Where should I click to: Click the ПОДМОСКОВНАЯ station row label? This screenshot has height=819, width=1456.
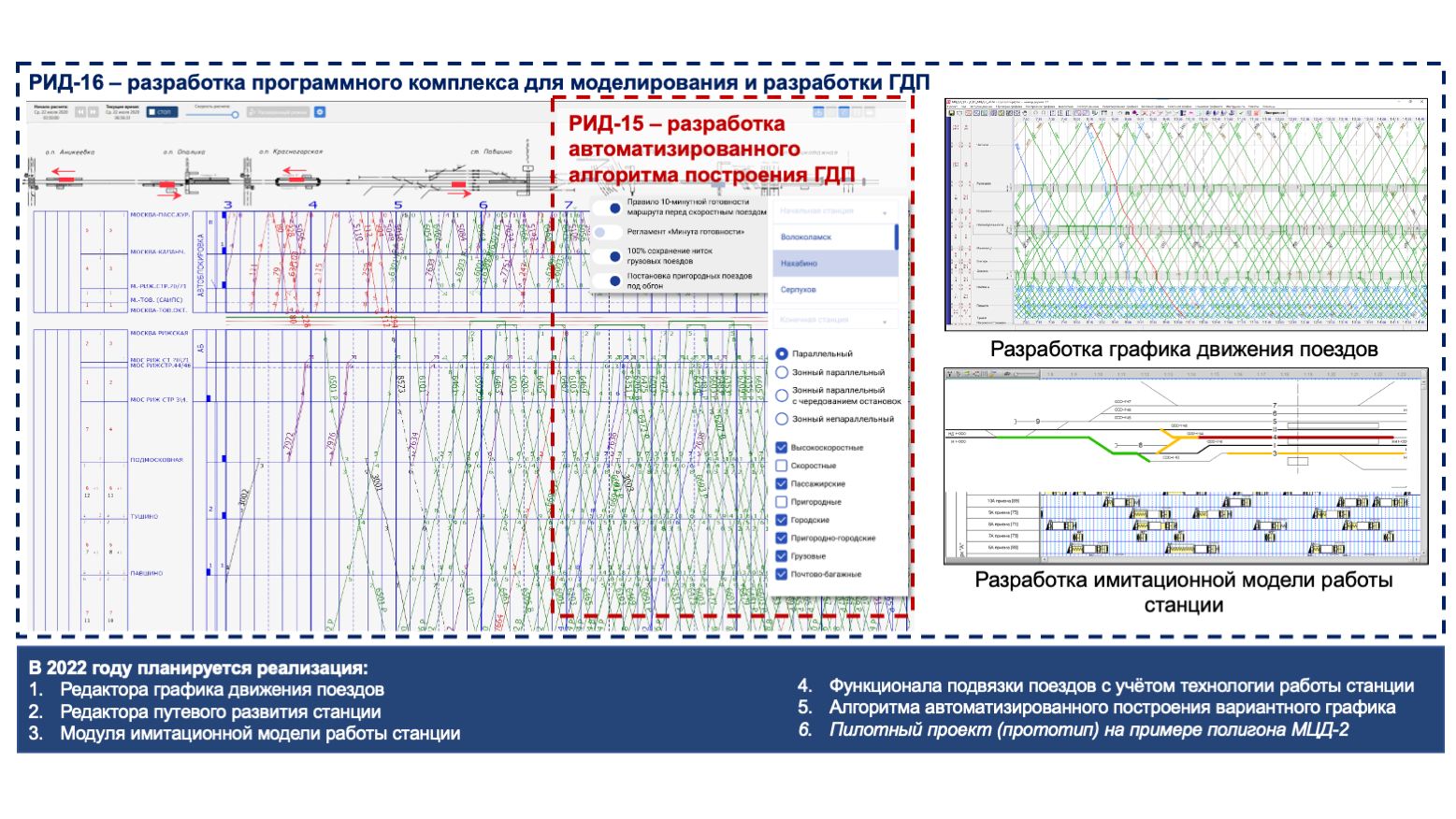(156, 460)
